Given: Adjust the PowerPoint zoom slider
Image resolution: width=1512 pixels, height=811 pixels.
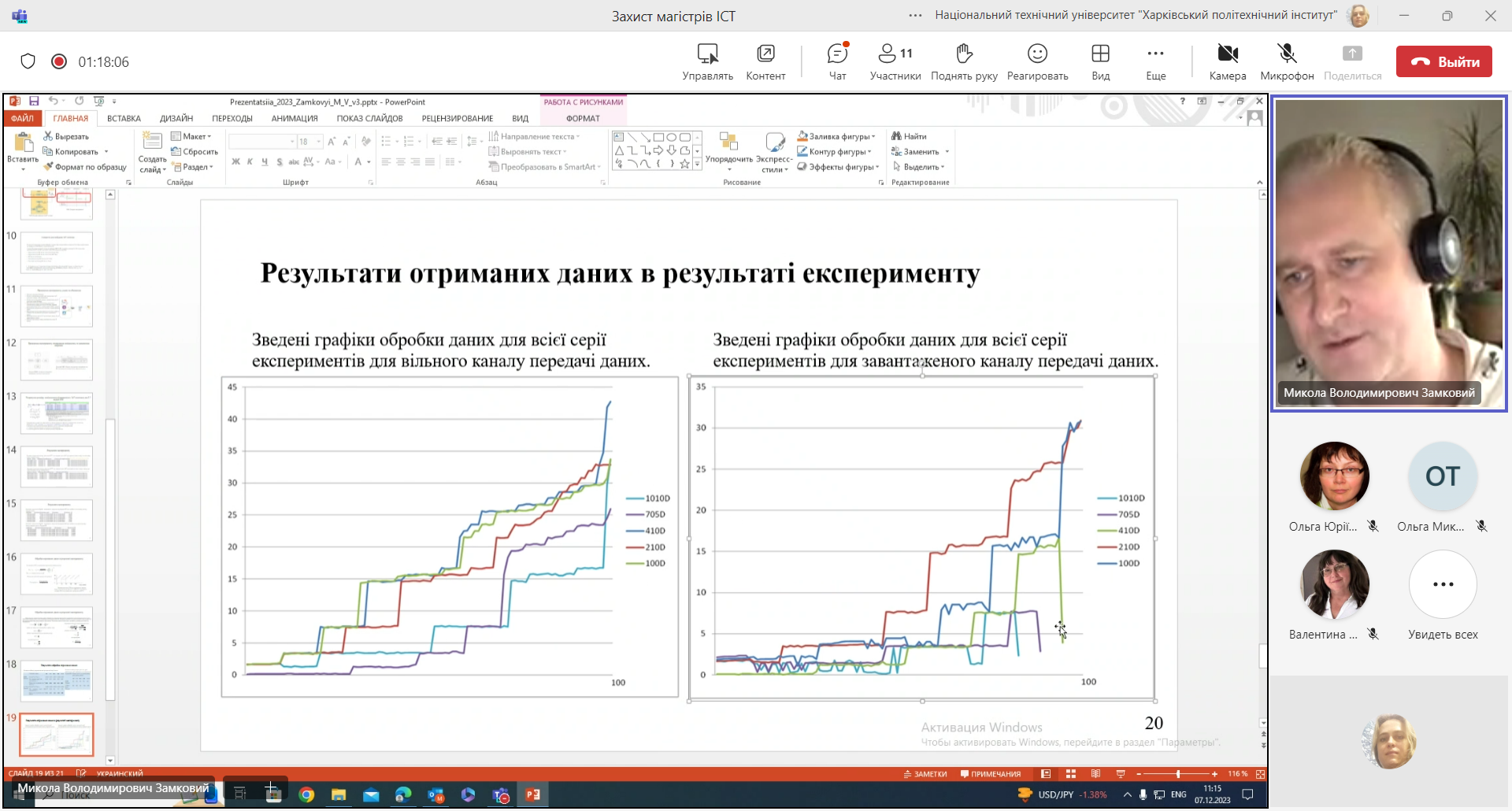Looking at the screenshot, I should tap(1177, 774).
